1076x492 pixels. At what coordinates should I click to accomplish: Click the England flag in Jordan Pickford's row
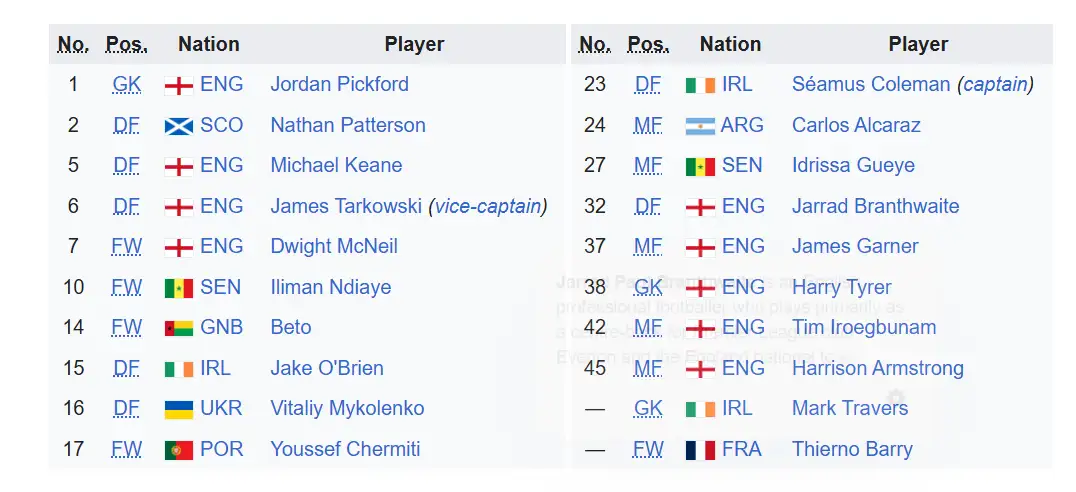tap(179, 85)
